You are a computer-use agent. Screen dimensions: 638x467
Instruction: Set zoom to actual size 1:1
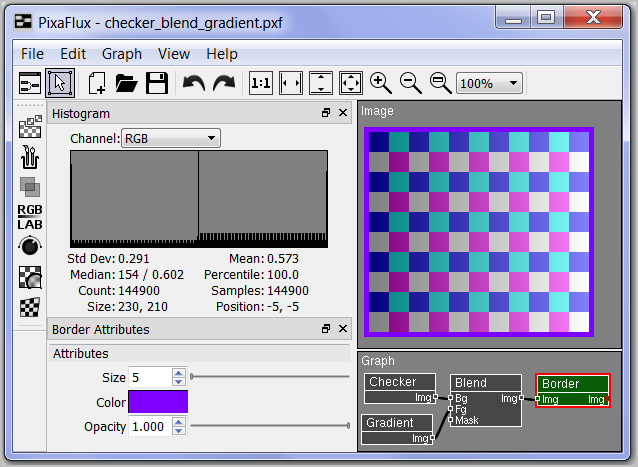260,83
